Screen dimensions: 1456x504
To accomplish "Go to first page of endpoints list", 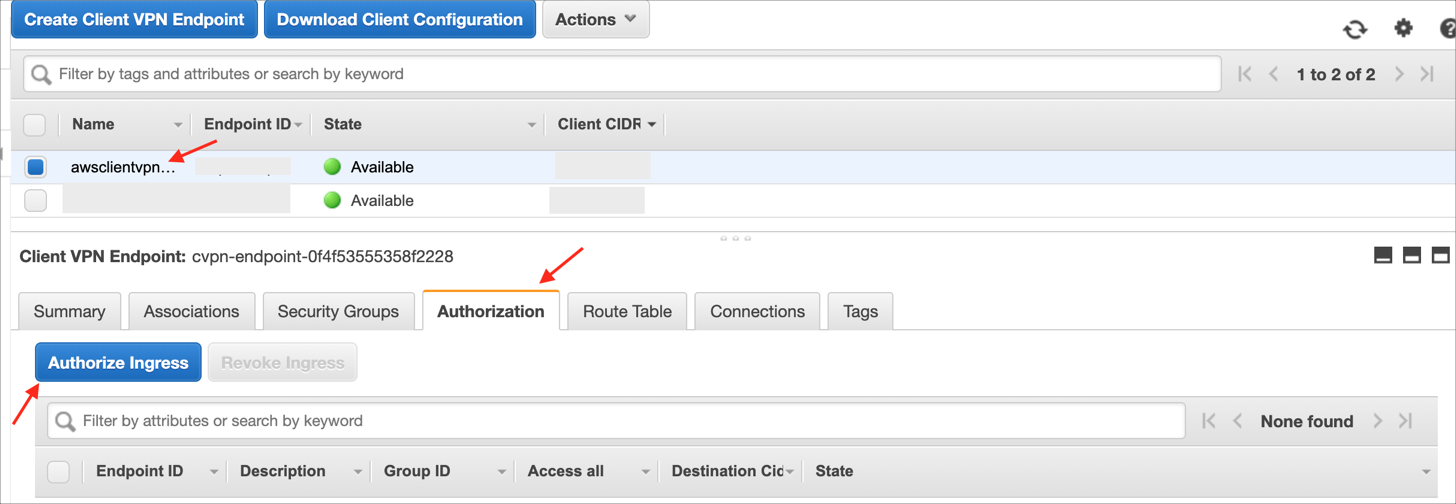I will (1245, 74).
